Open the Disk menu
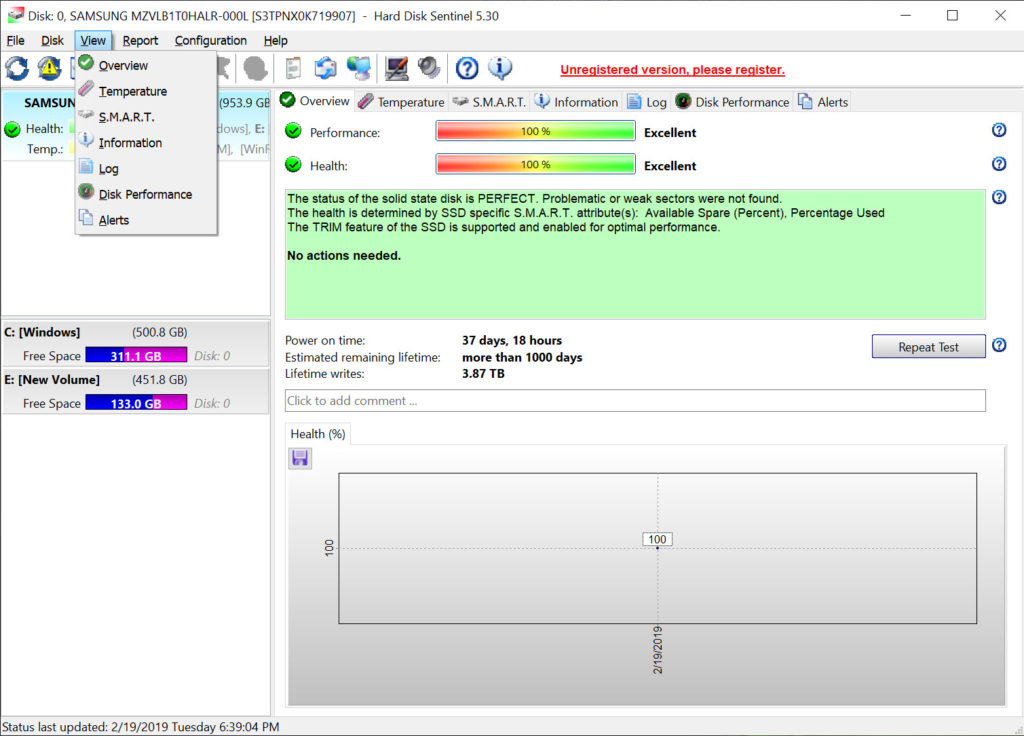The height and width of the screenshot is (736, 1024). [x=52, y=40]
